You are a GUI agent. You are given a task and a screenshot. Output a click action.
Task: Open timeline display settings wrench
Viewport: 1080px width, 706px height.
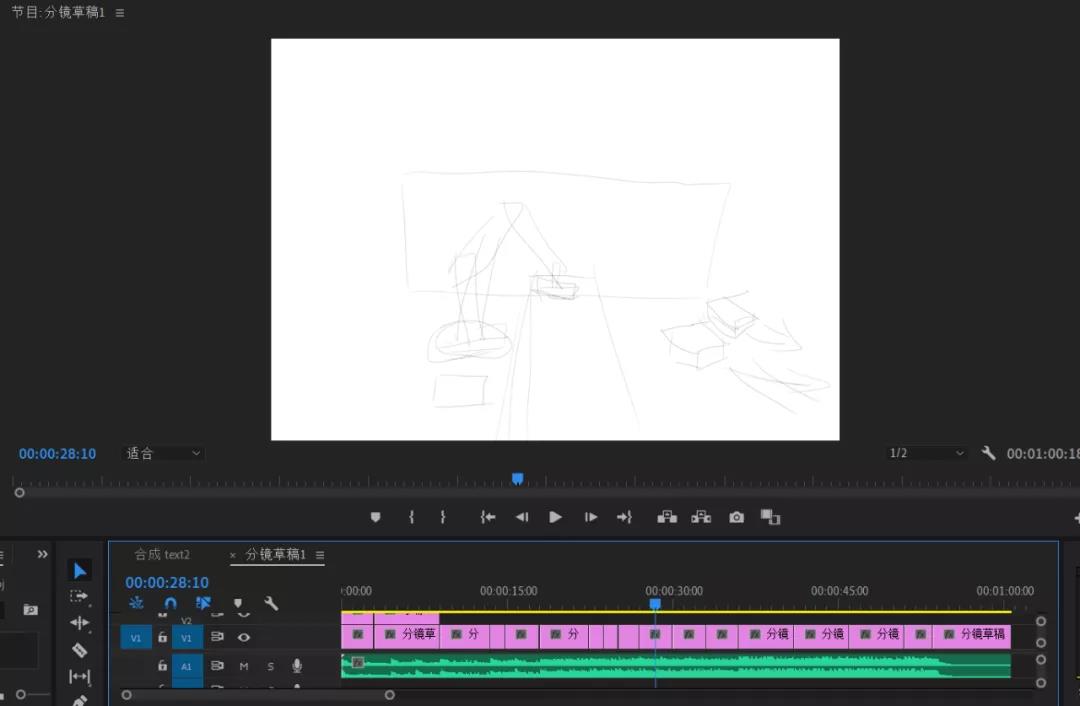(x=271, y=603)
